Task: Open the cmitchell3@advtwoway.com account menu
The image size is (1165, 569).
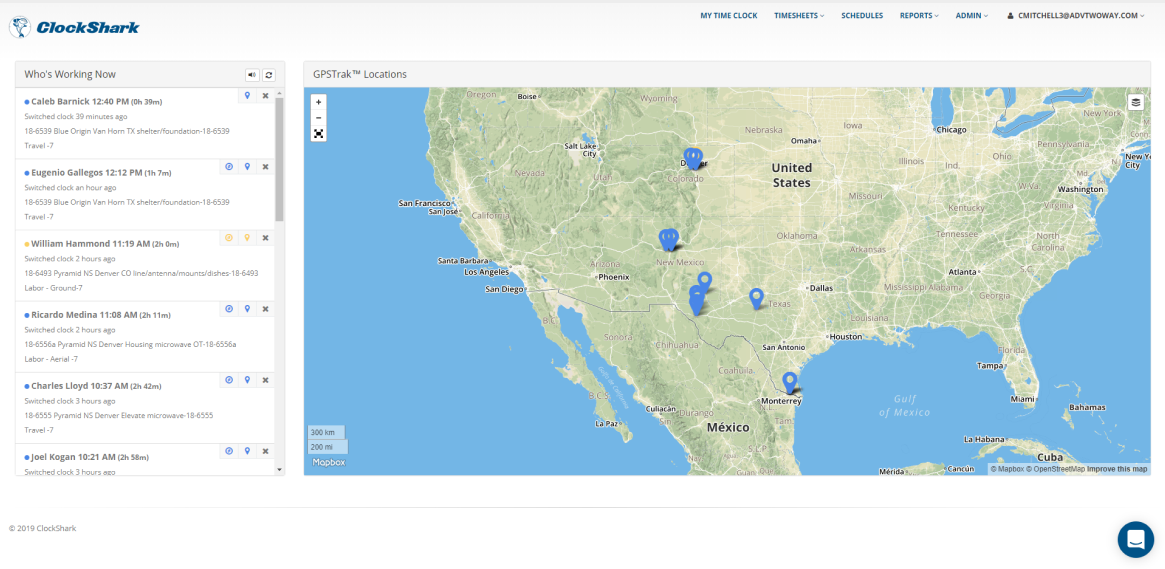Action: [x=1076, y=16]
